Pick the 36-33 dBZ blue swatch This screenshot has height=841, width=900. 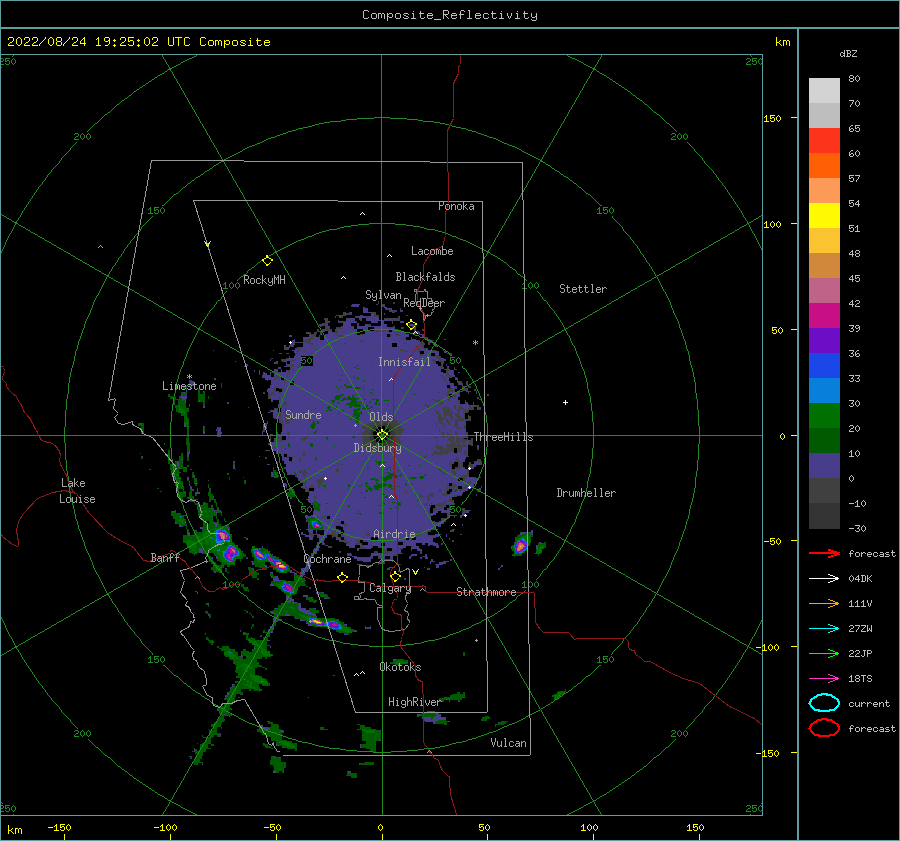(824, 366)
